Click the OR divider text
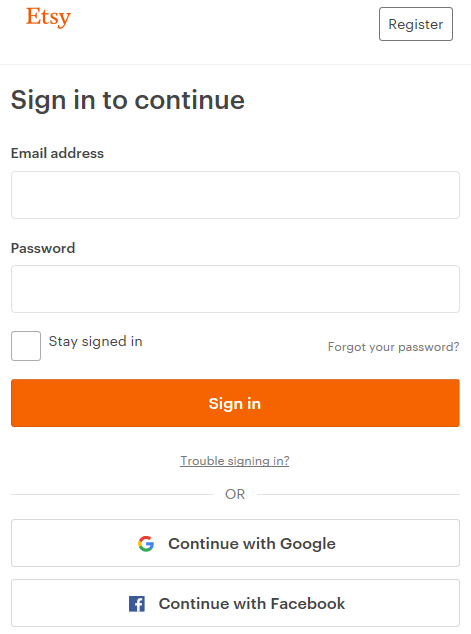The image size is (471, 634). pyautogui.click(x=235, y=494)
